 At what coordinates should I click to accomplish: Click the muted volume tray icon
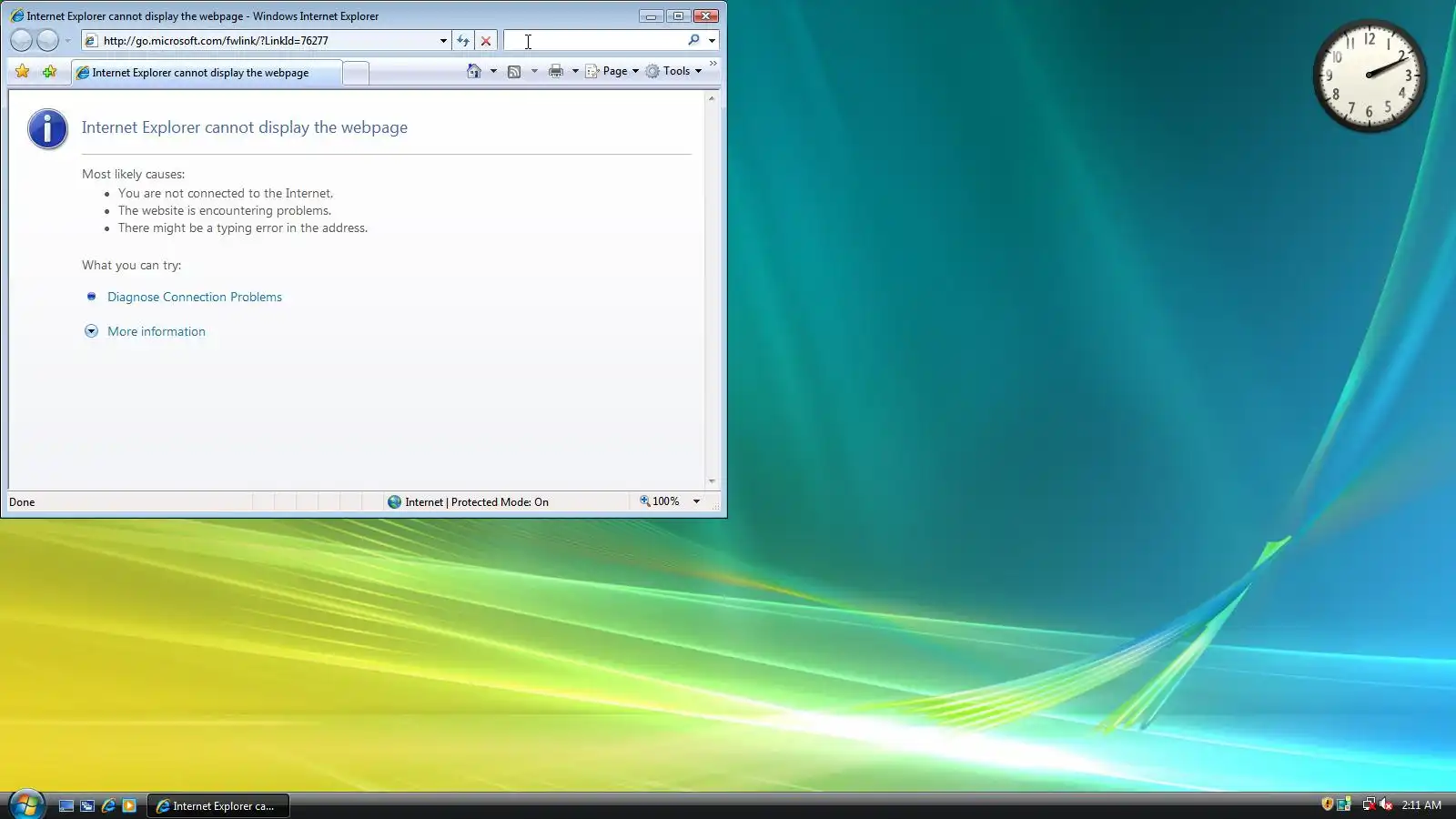(x=1386, y=804)
